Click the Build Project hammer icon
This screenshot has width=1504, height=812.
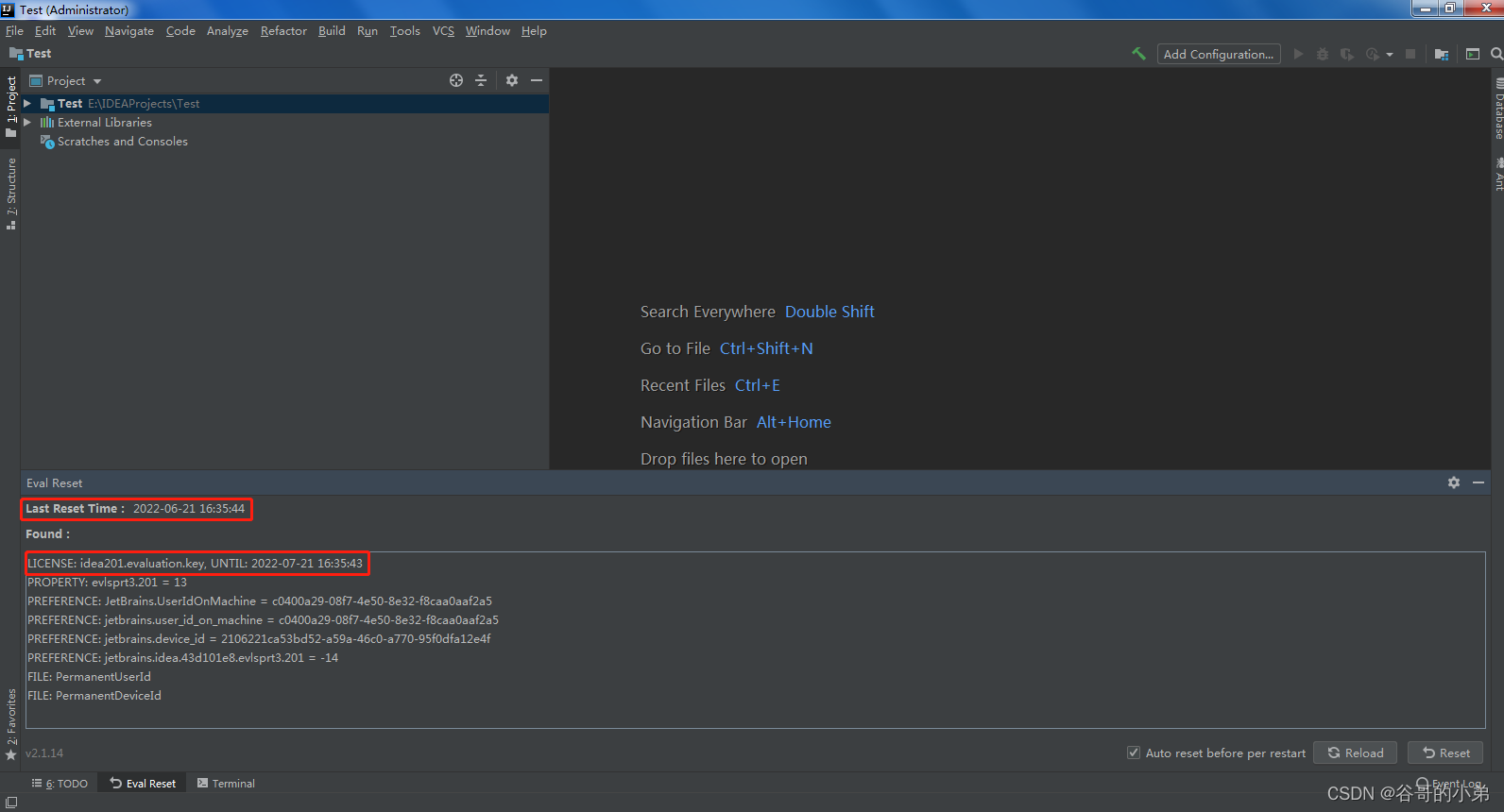[1138, 54]
